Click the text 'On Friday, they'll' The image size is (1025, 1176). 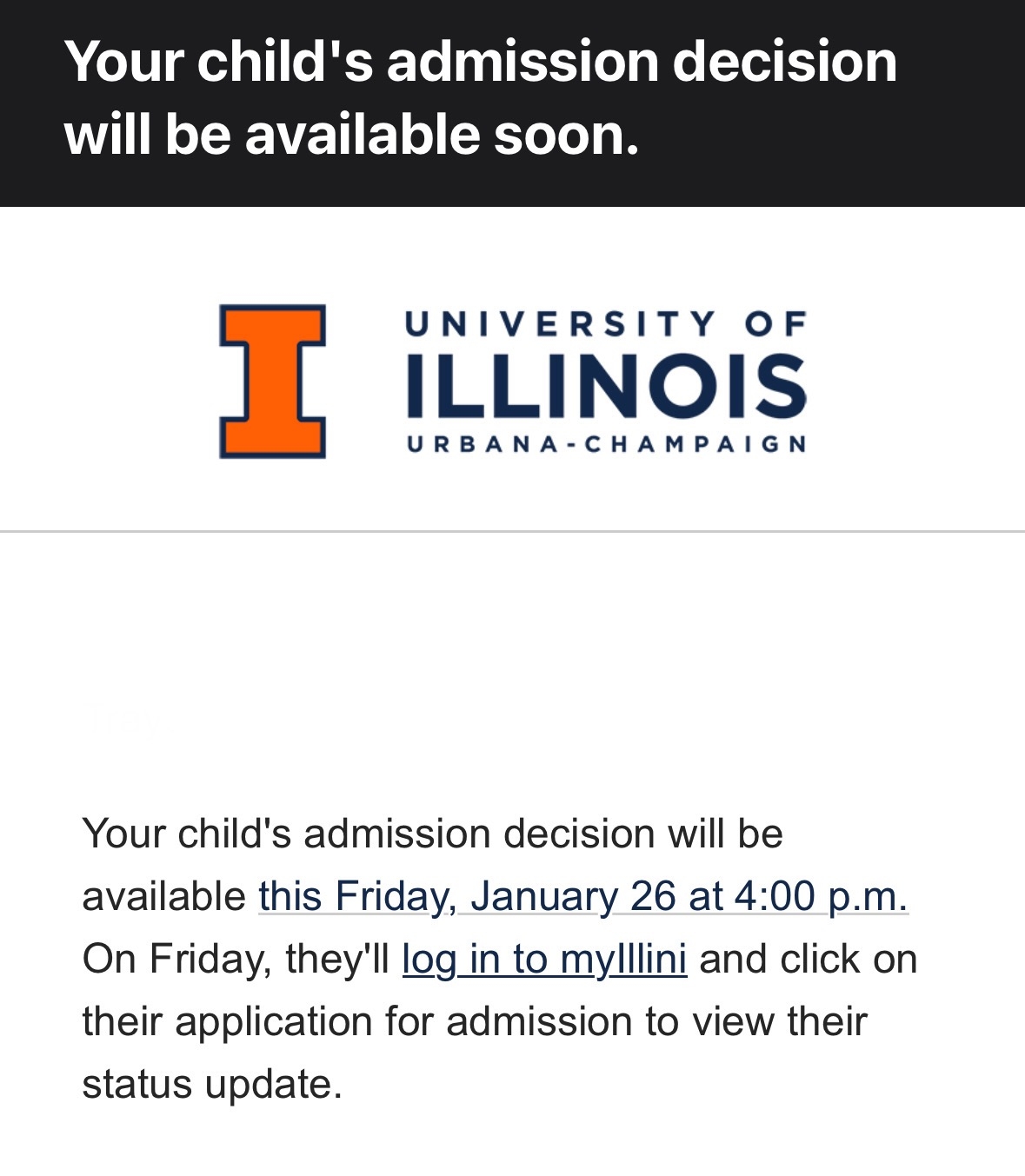coord(235,960)
